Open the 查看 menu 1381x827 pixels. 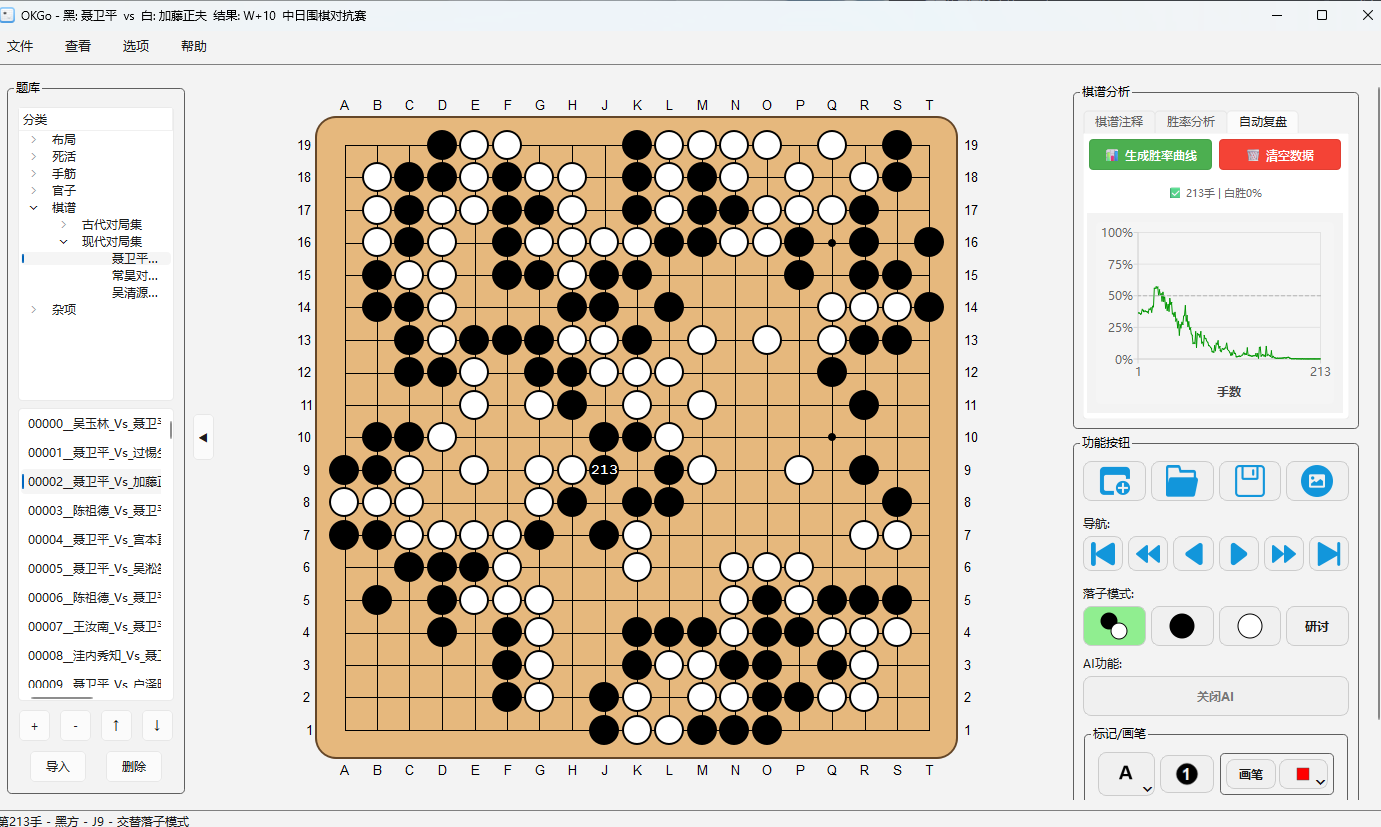coord(78,46)
